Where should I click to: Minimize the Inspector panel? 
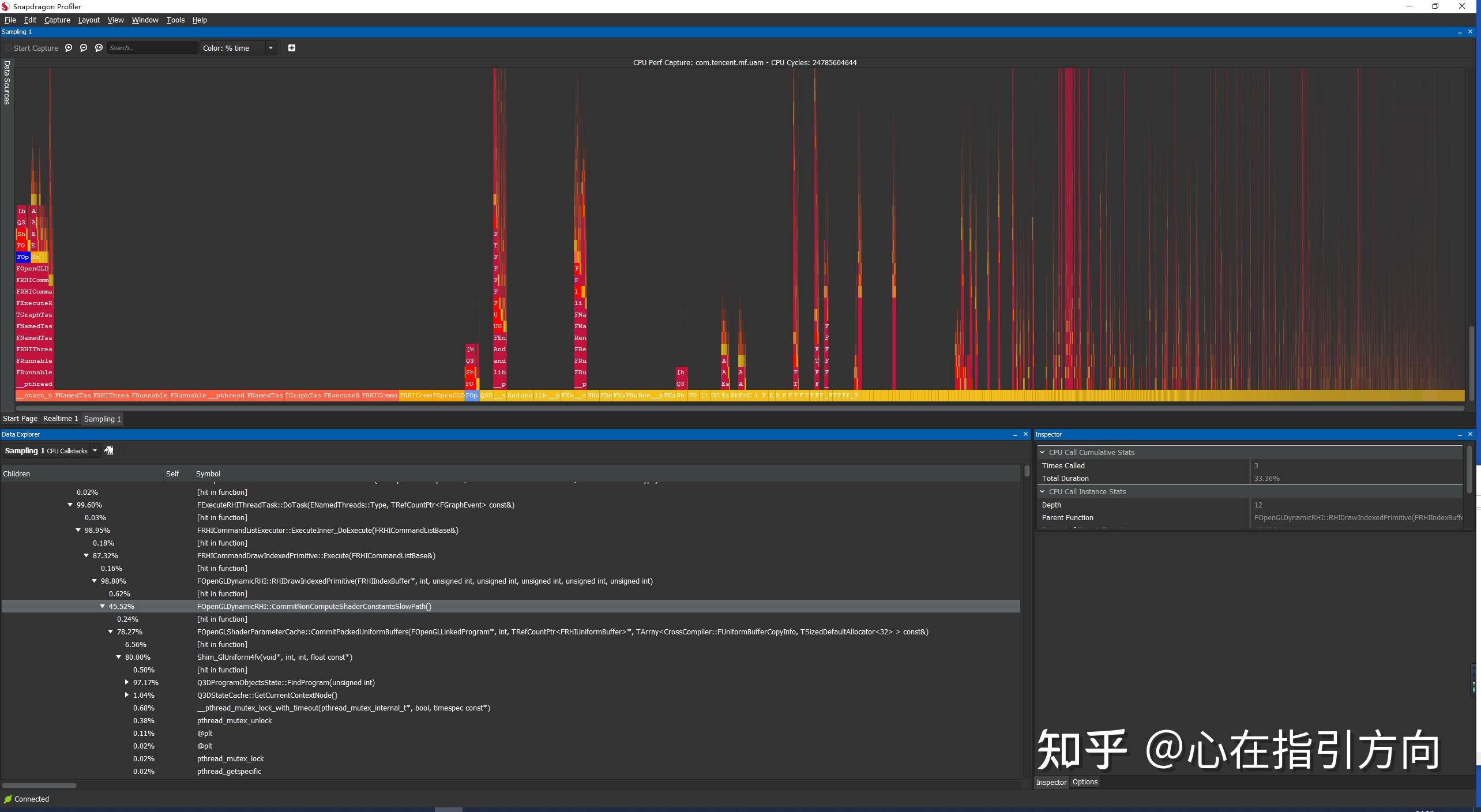click(1460, 434)
